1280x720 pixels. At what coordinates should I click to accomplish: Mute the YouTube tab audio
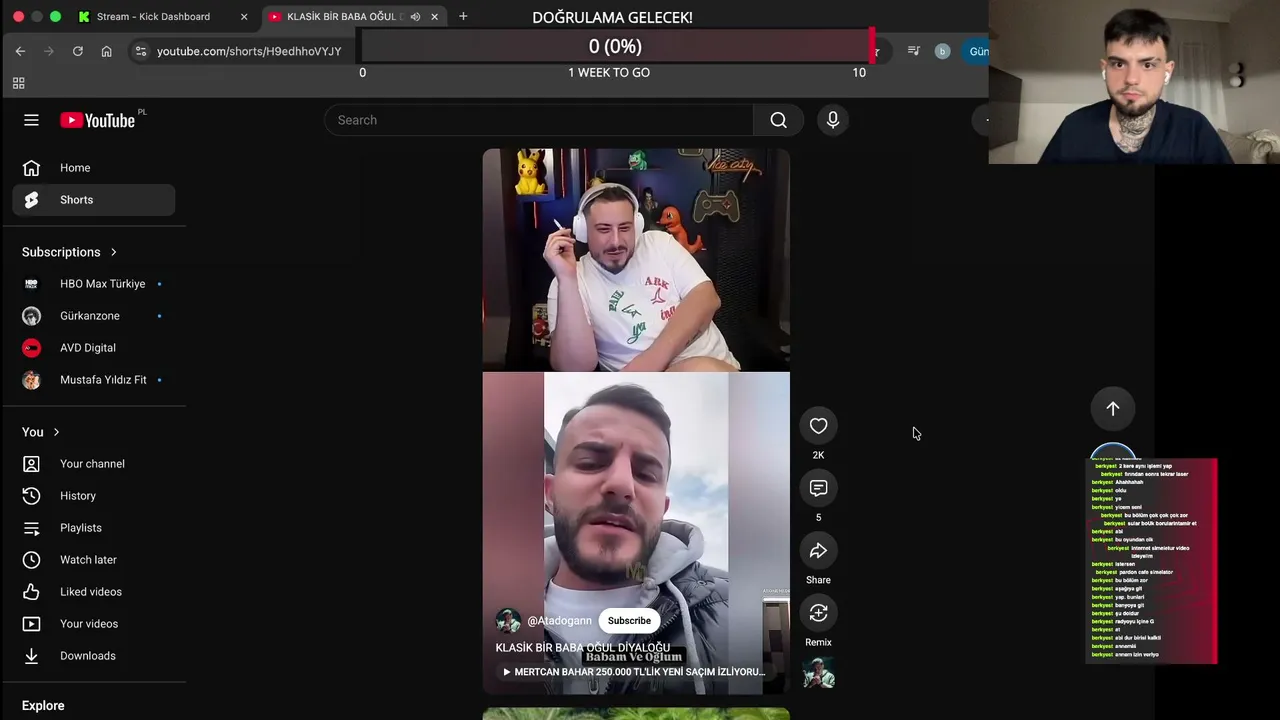point(415,17)
